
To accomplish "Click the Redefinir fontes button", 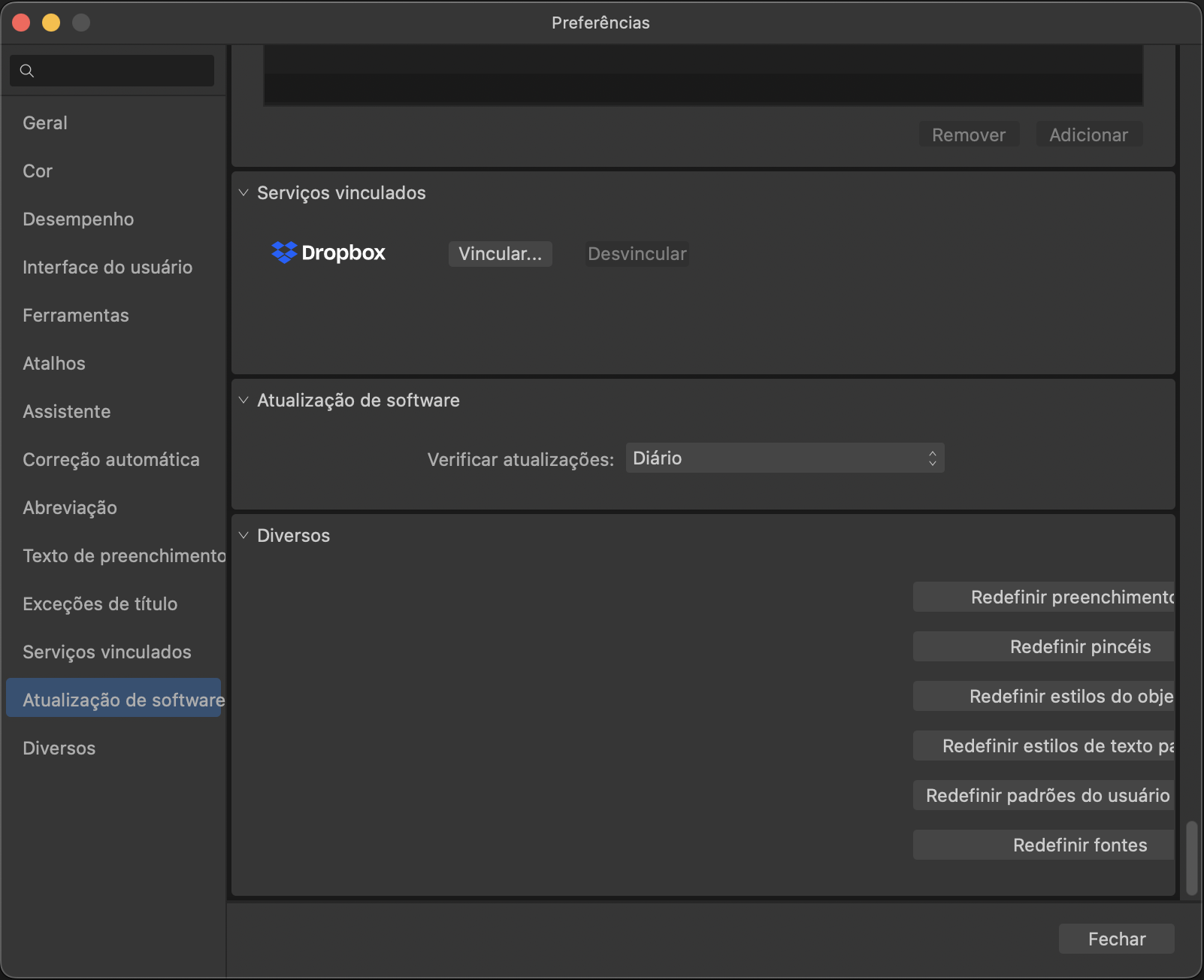I will click(1043, 845).
